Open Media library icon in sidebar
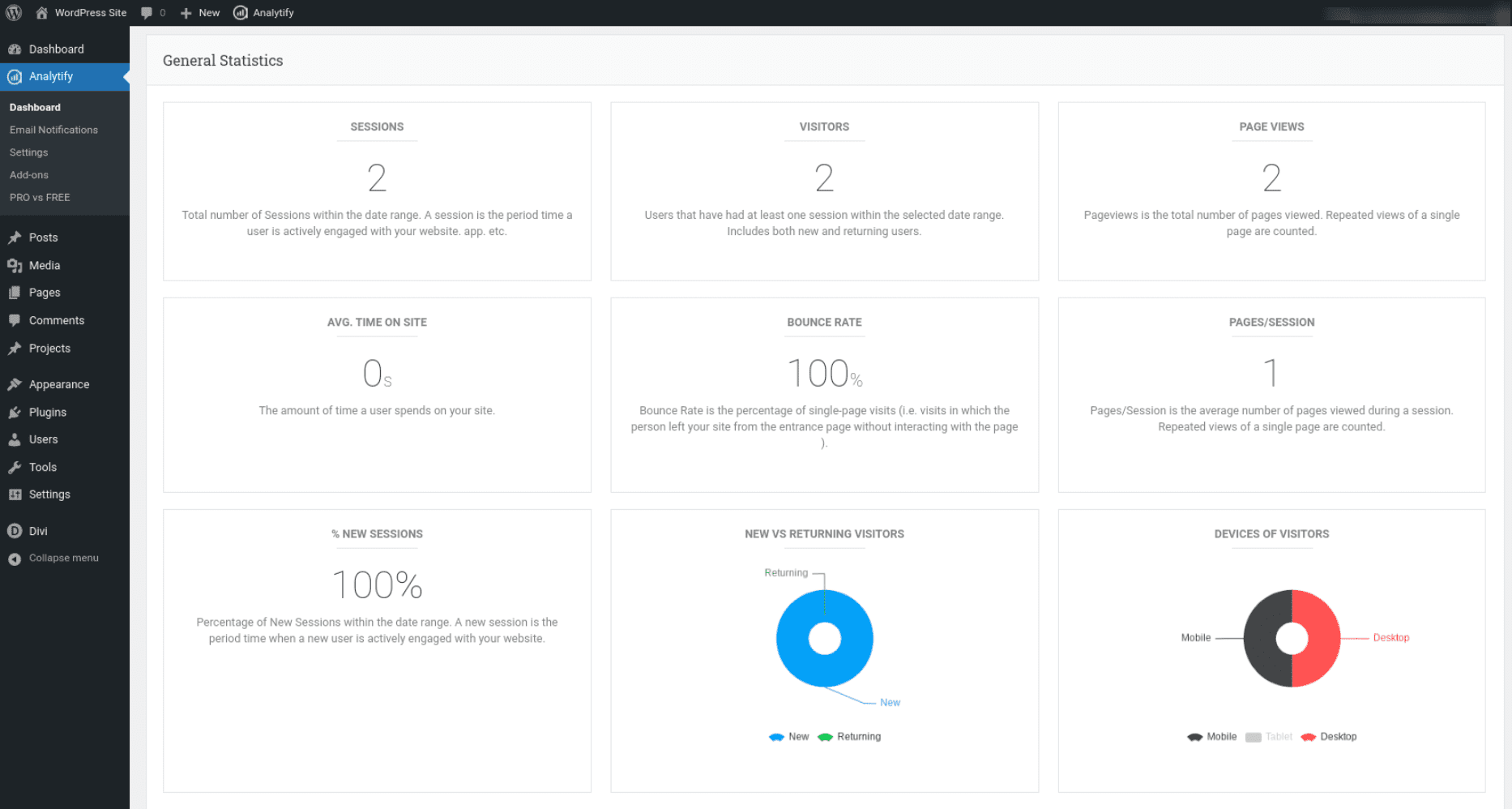 [15, 265]
